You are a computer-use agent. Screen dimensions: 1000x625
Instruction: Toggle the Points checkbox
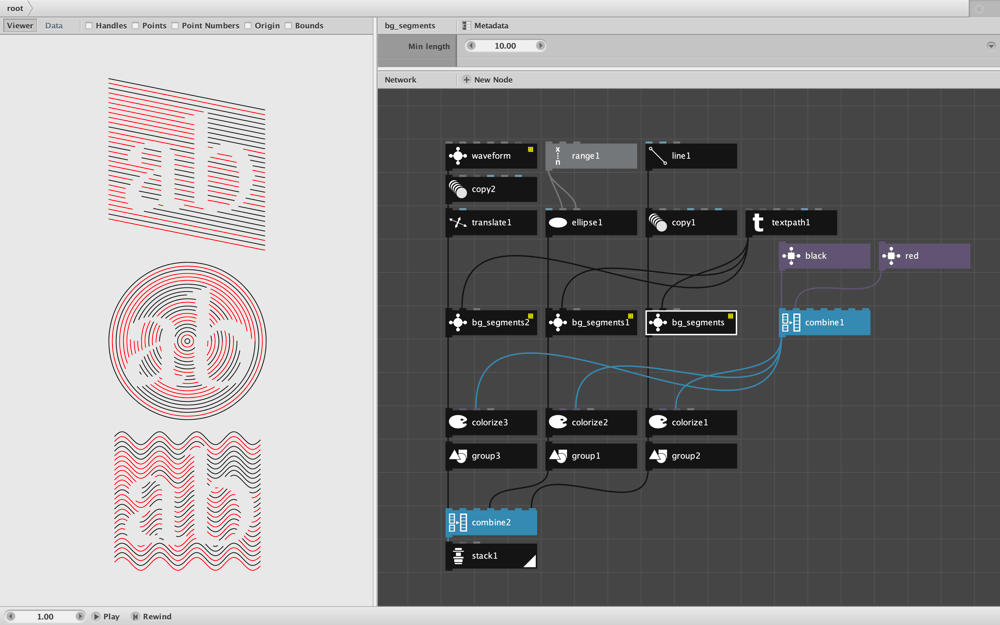[135, 26]
